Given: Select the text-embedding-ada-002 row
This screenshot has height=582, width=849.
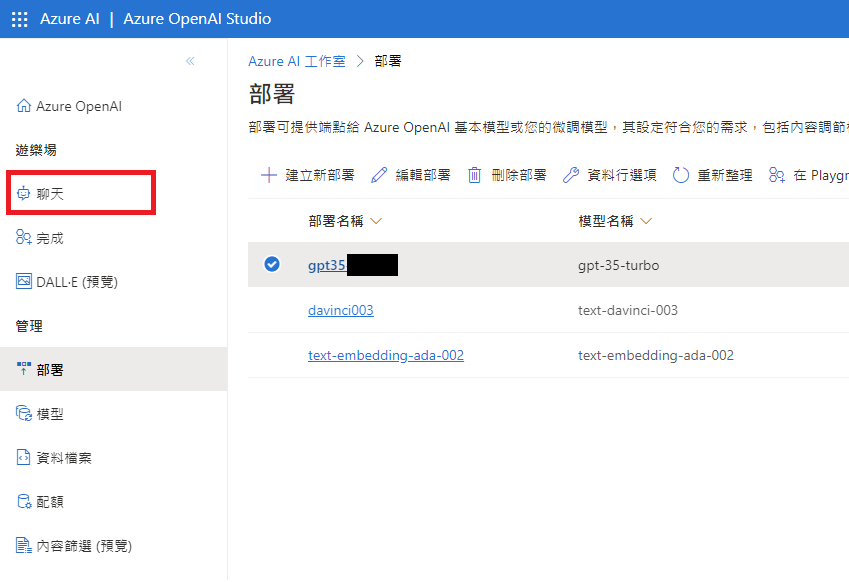Looking at the screenshot, I should [271, 355].
